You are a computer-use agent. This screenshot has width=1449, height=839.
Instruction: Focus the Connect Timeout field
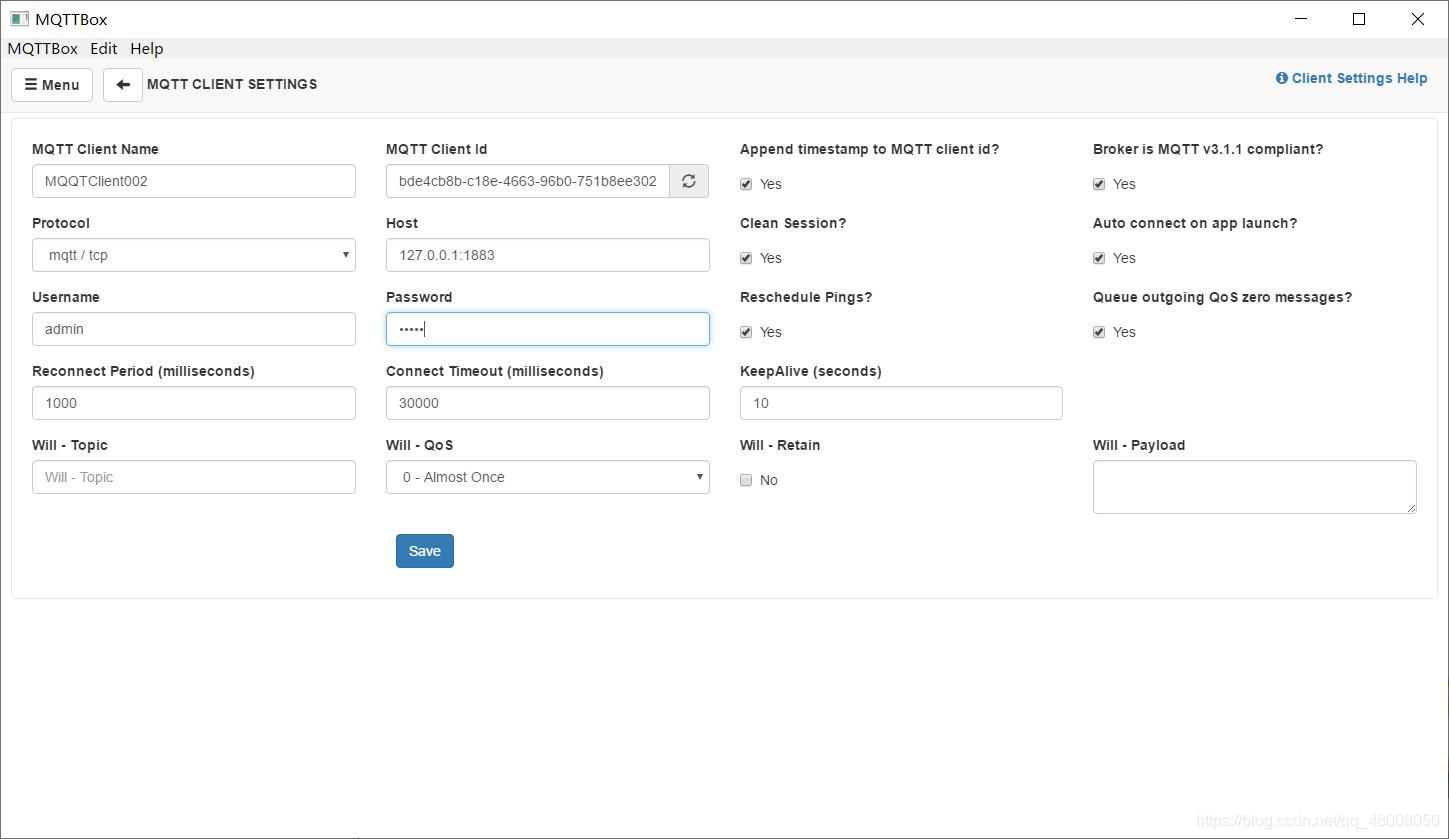point(548,403)
